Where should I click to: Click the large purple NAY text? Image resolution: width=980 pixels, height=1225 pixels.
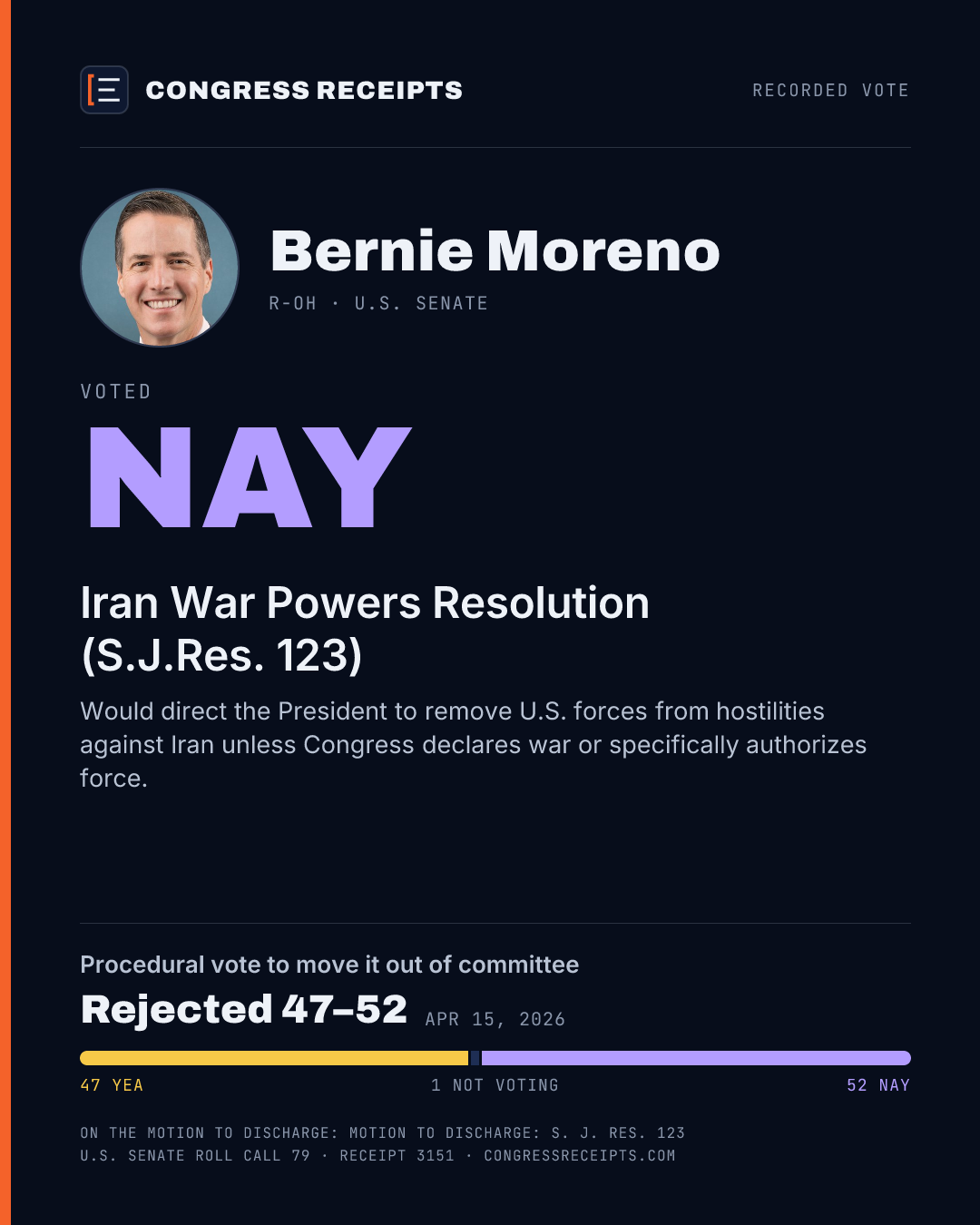(250, 477)
